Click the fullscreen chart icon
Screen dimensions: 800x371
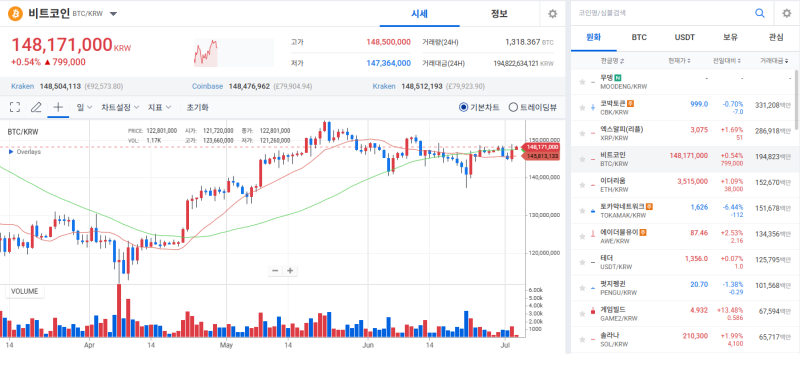[15, 107]
